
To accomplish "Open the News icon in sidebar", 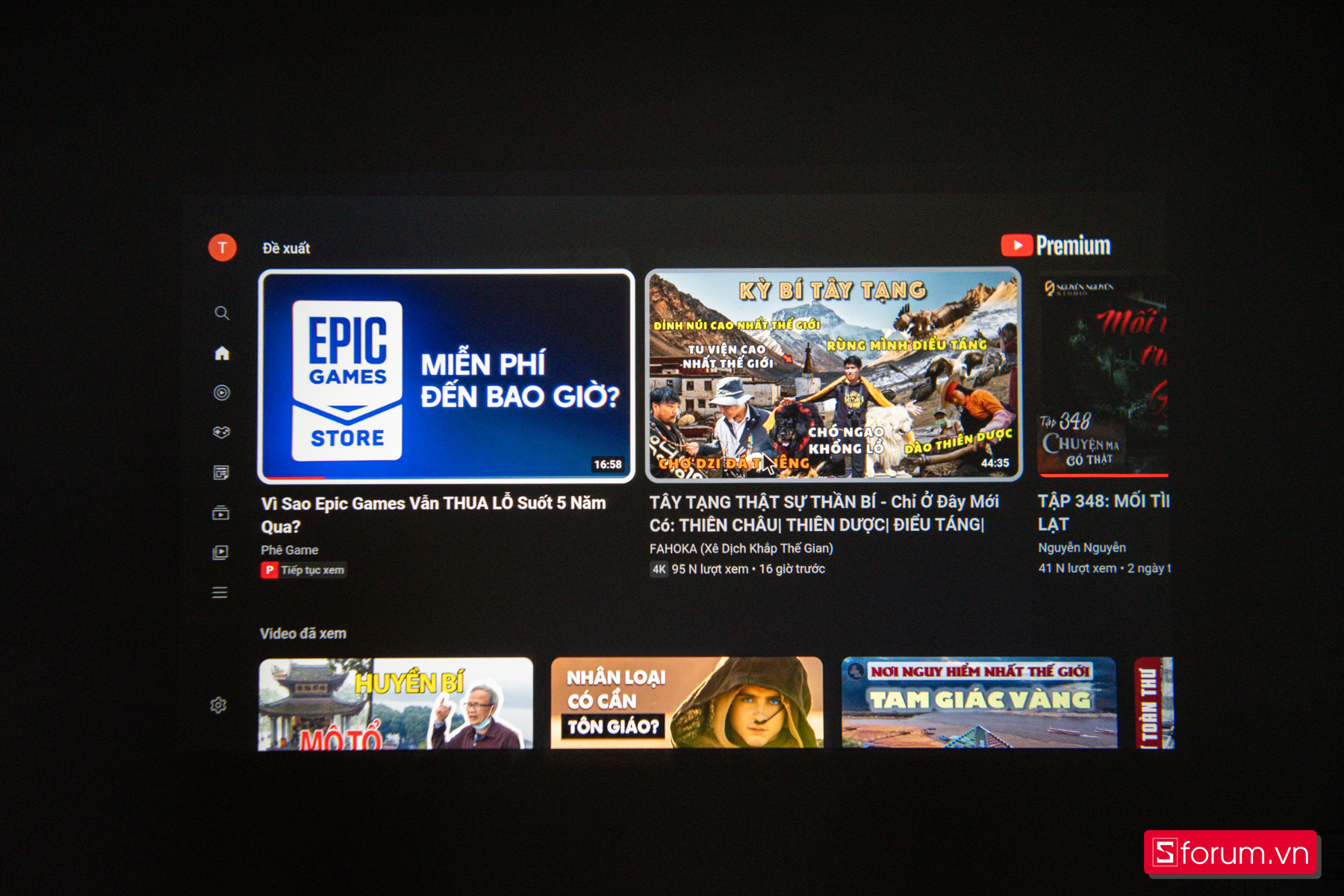I will click(x=221, y=473).
